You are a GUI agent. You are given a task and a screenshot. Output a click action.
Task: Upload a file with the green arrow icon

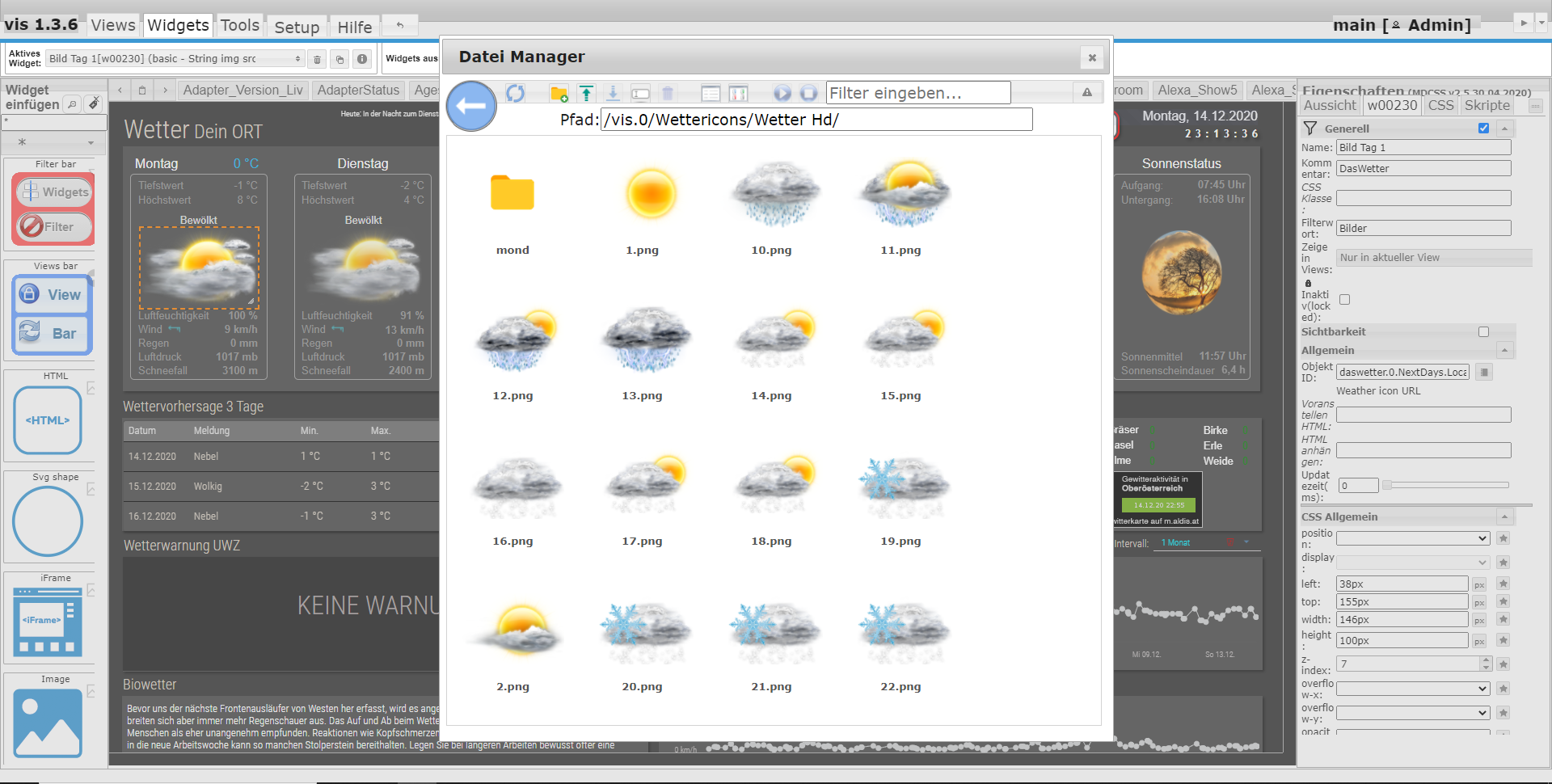point(586,94)
